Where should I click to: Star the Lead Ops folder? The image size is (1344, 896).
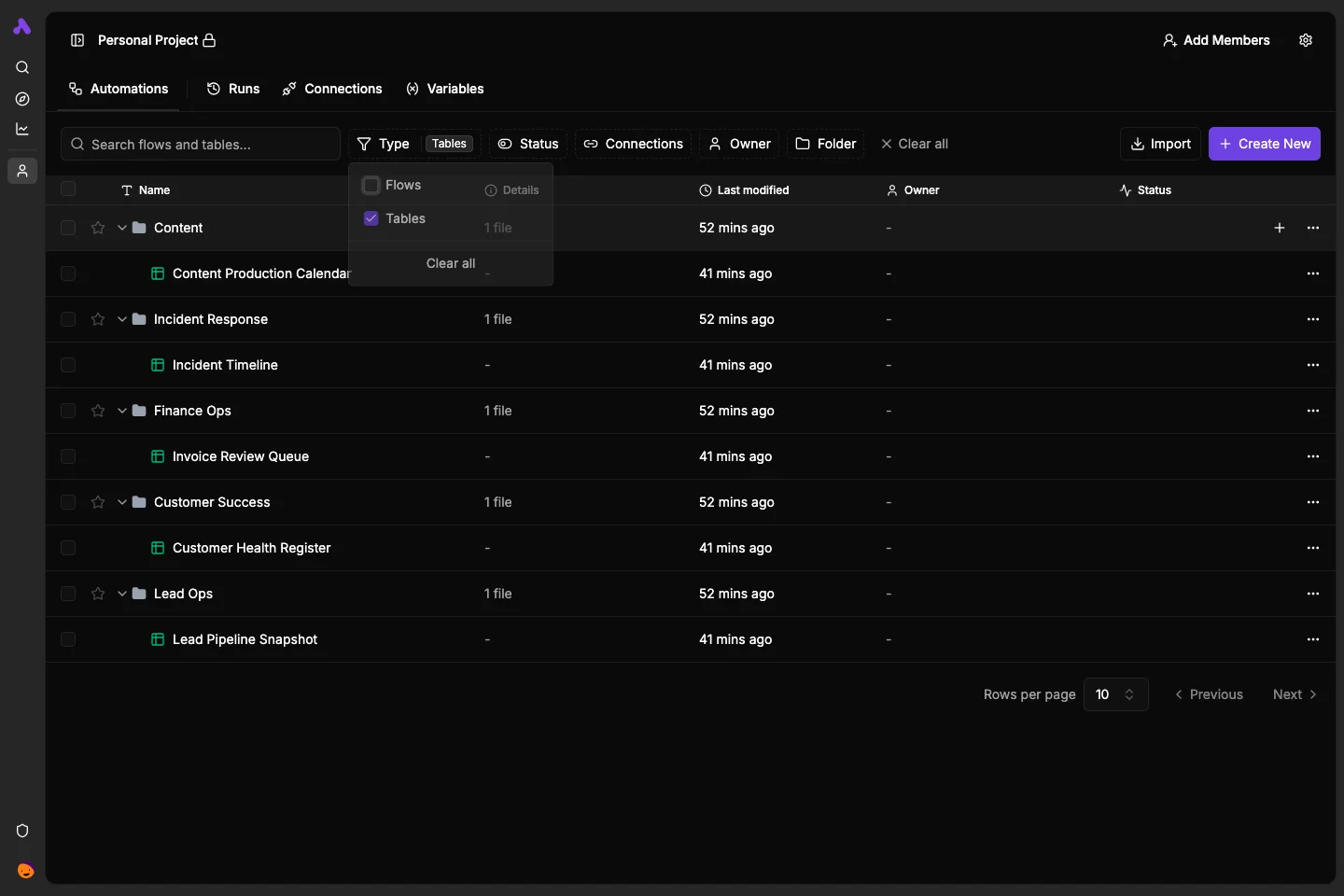pos(98,594)
